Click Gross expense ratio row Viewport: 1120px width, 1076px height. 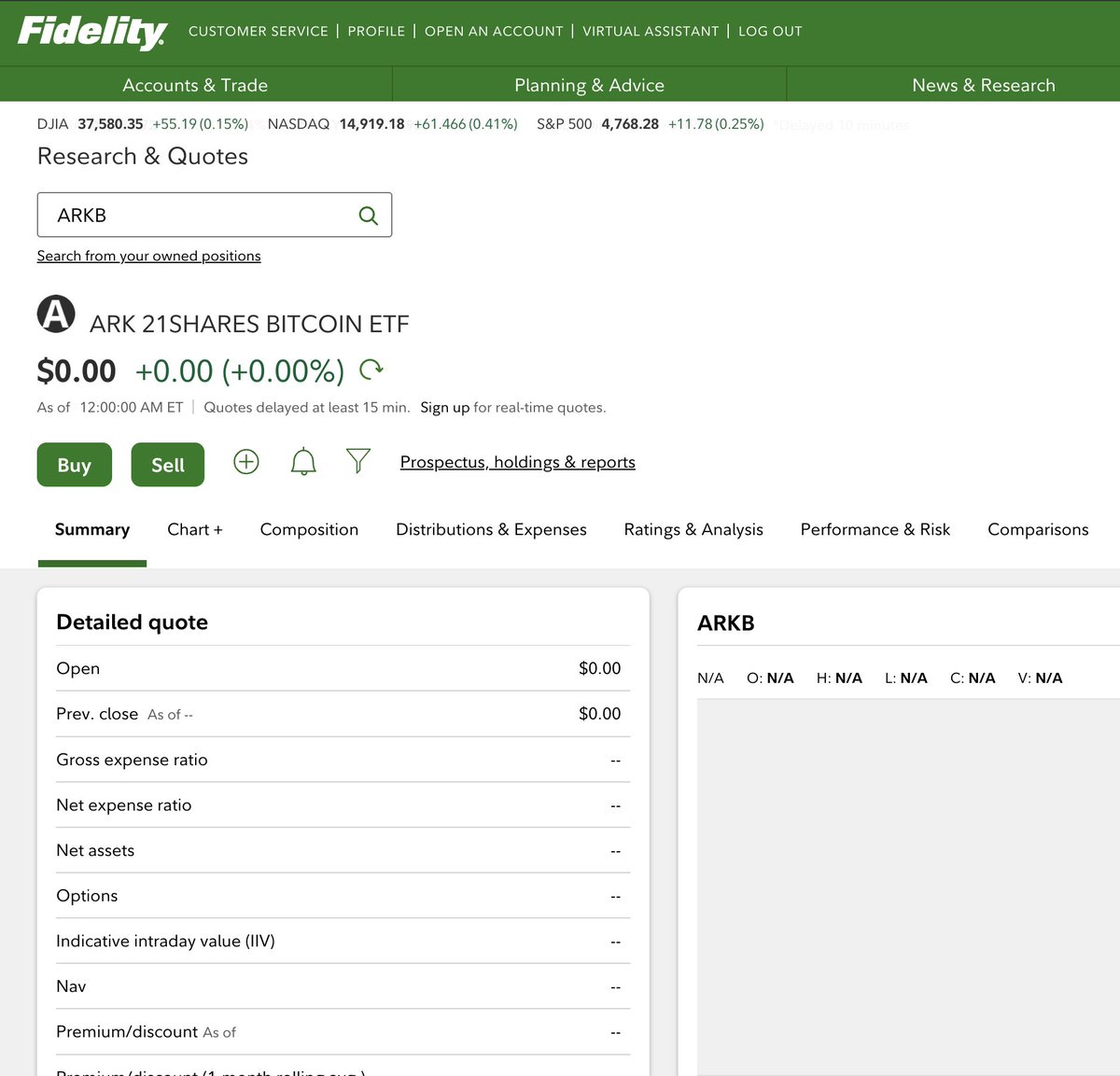343,760
